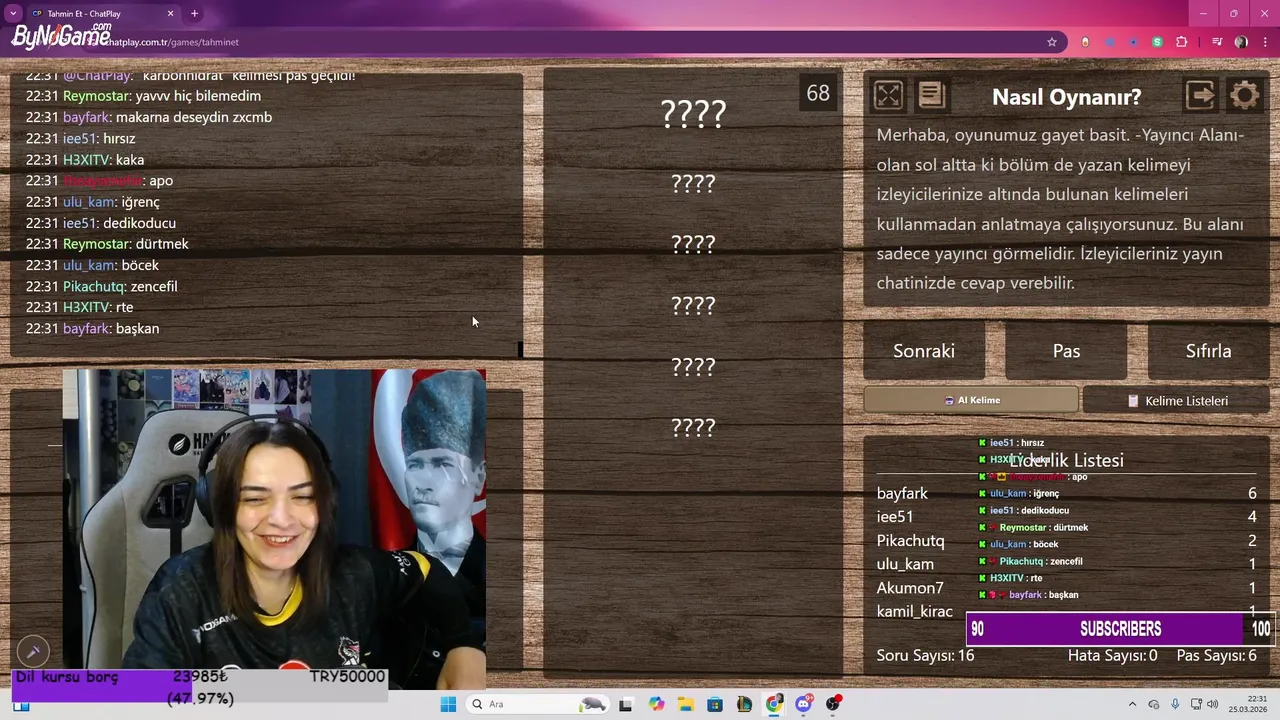This screenshot has height=720, width=1280.
Task: Click the first extension icon after the address bar
Action: [1086, 42]
